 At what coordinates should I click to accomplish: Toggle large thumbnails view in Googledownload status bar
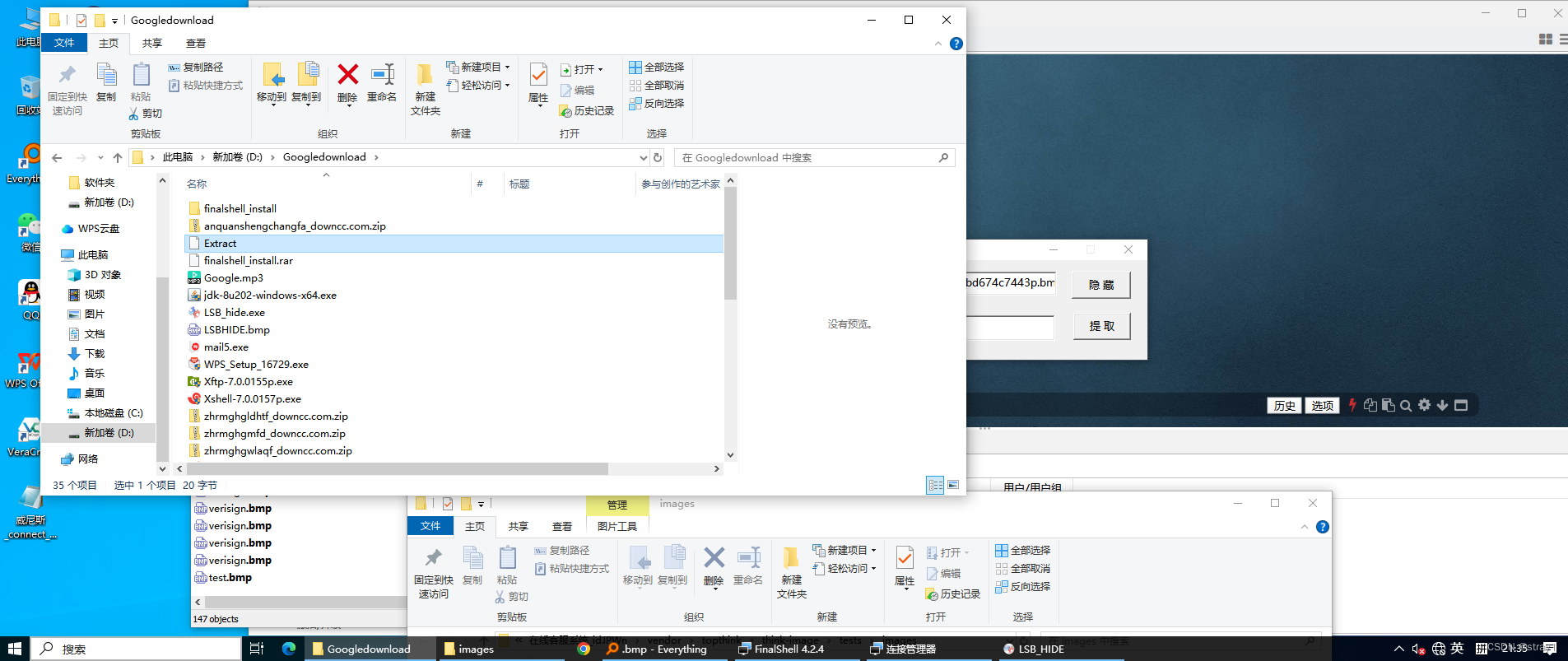coord(953,485)
